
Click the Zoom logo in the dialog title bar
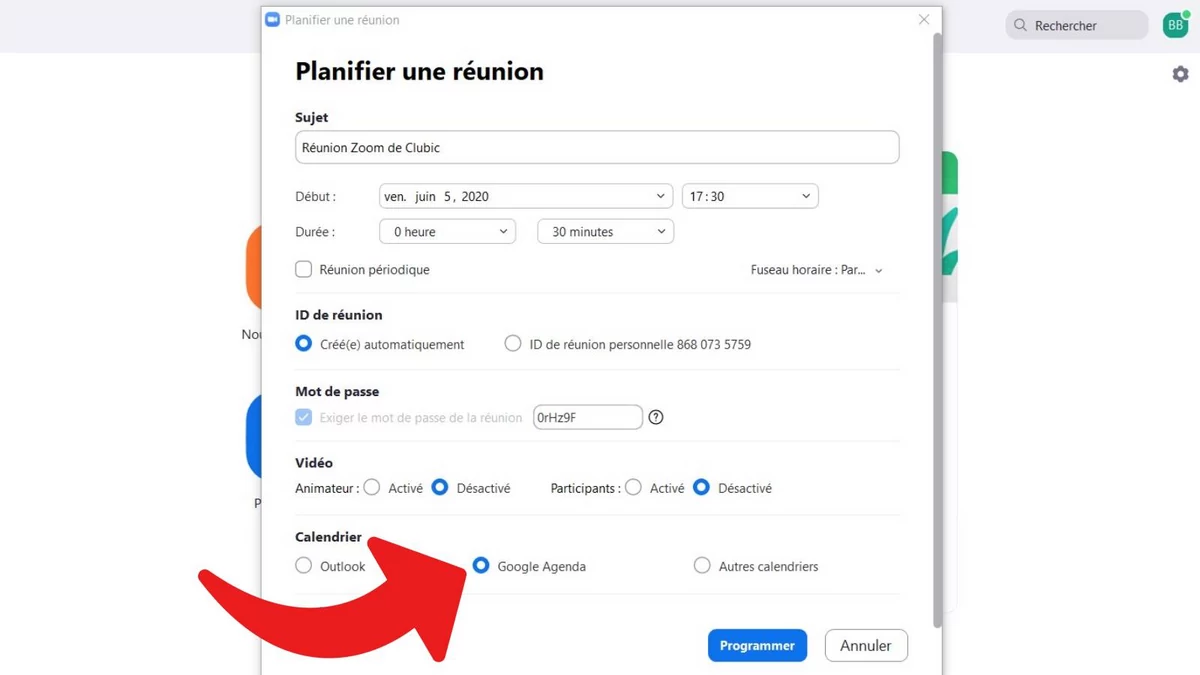pos(272,20)
